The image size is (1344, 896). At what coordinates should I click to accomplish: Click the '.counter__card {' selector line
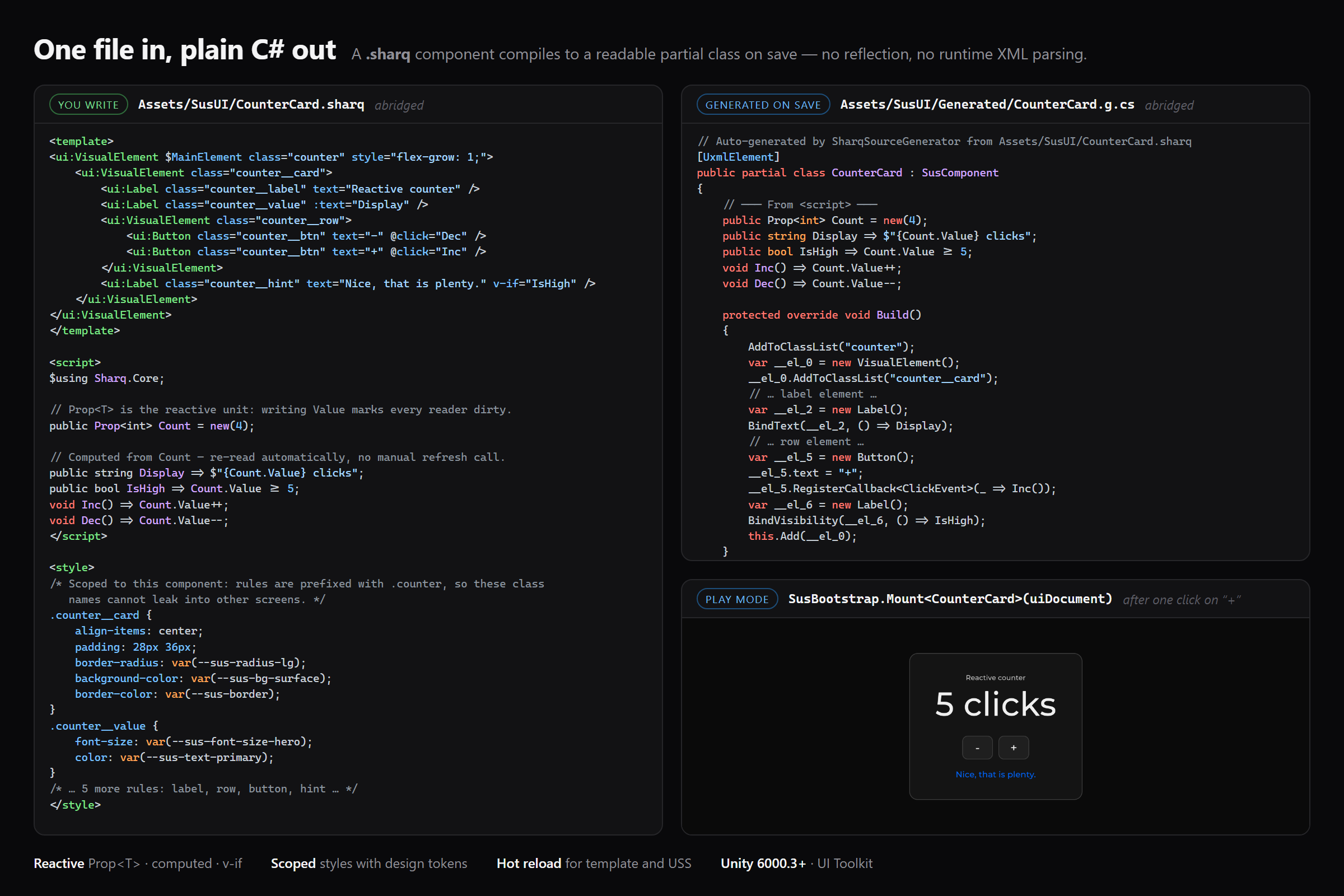point(101,615)
